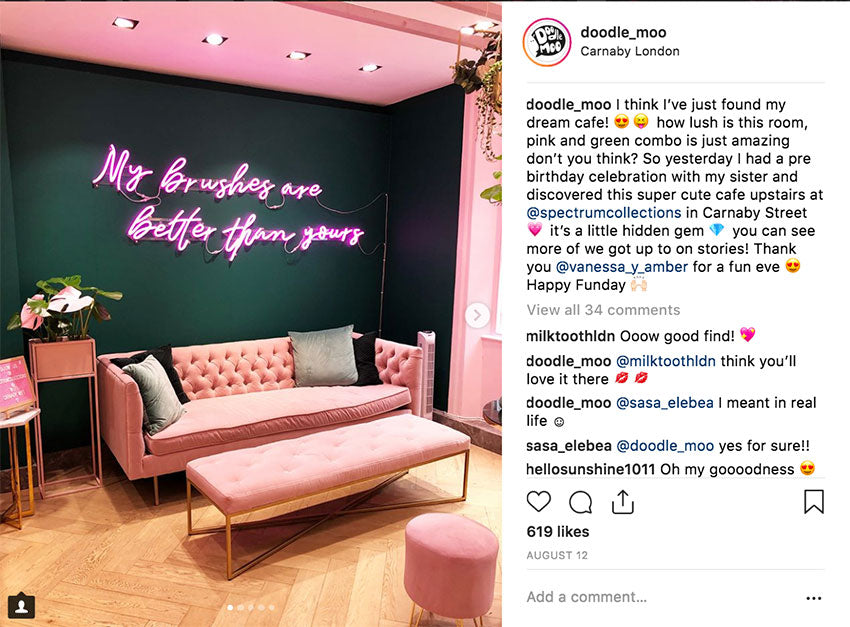Select the second carousel dot indicator
Viewport: 850px width, 627px height.
click(241, 607)
